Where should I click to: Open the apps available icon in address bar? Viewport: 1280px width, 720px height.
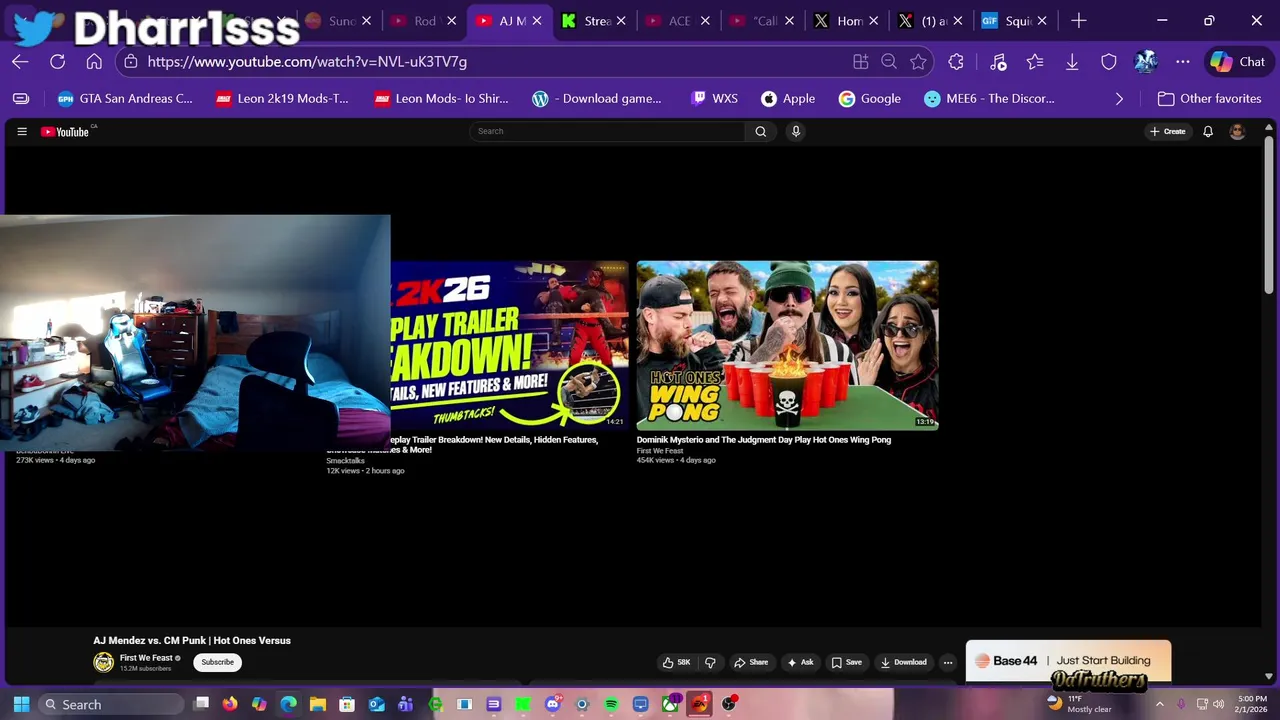coord(860,61)
